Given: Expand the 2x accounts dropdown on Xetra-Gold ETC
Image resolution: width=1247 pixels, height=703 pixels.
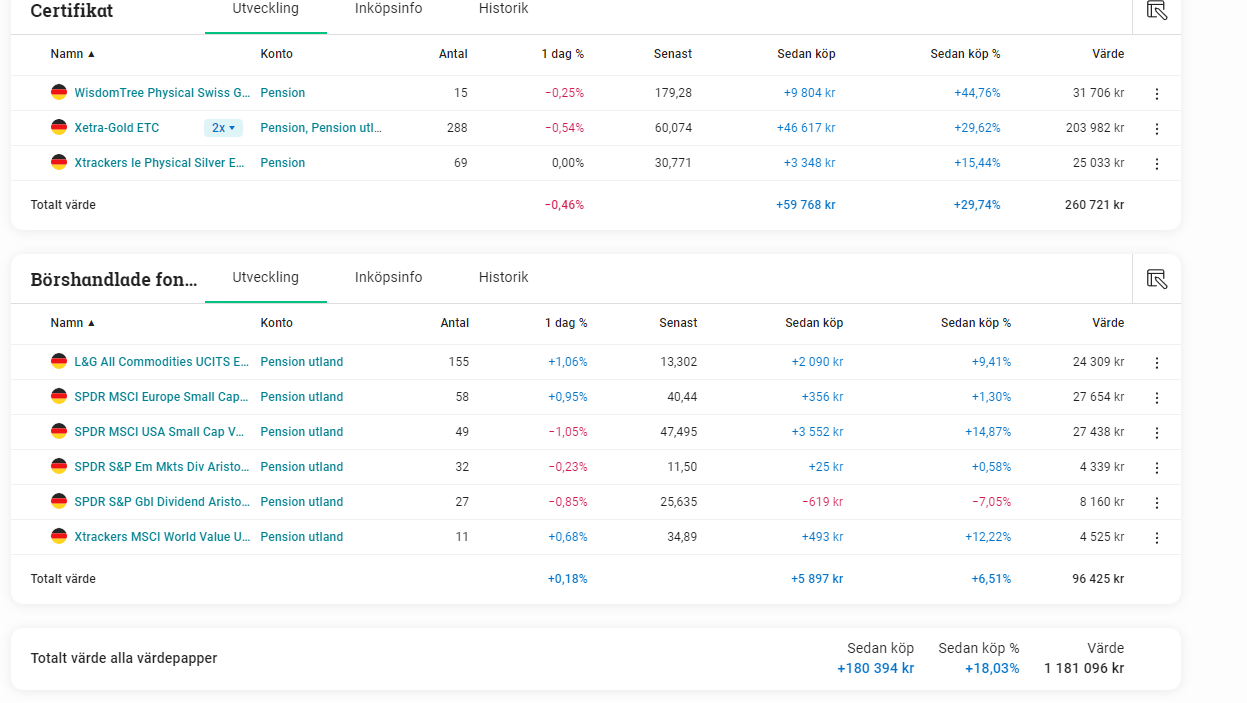Looking at the screenshot, I should coord(224,128).
